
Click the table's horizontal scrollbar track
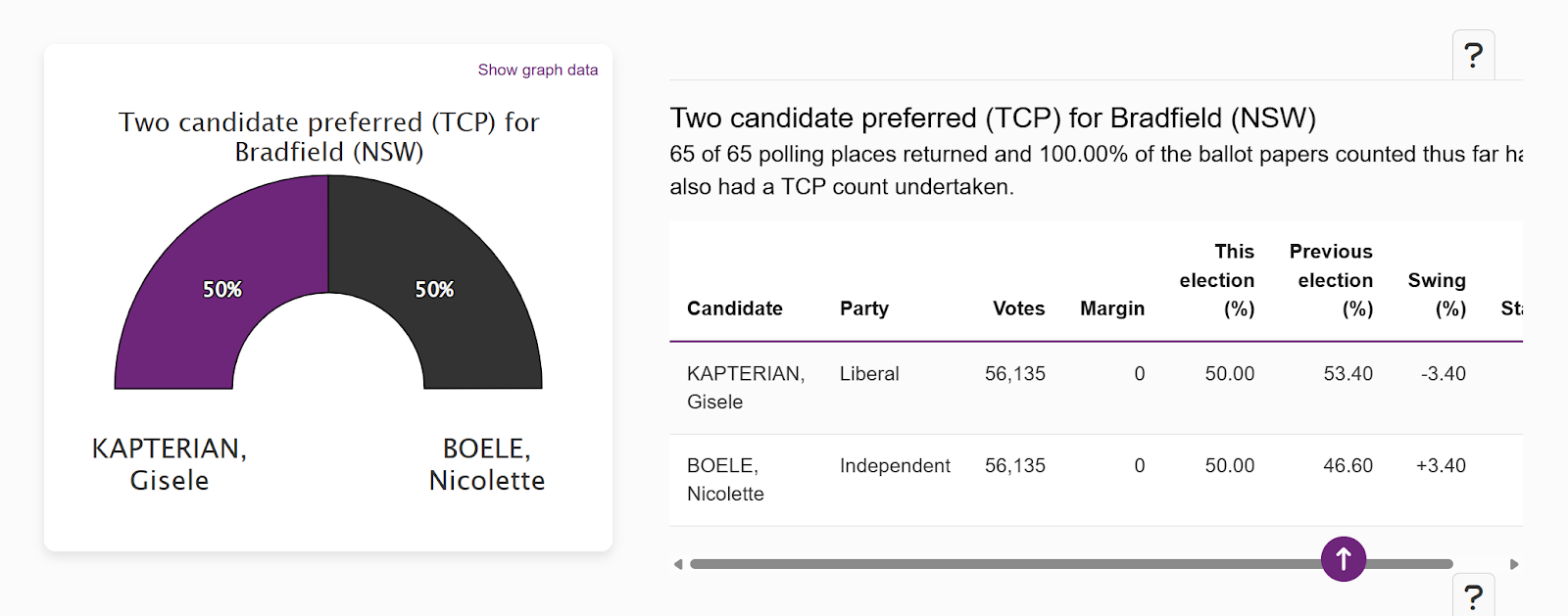[980, 564]
